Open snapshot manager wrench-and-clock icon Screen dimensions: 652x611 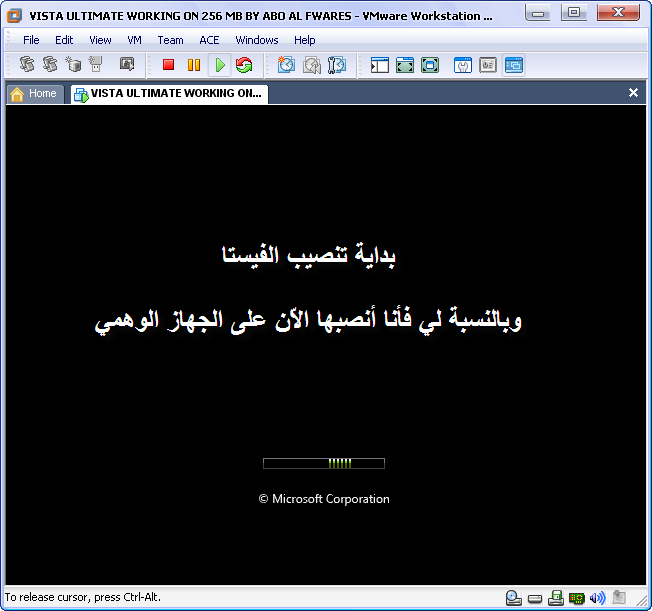pyautogui.click(x=336, y=65)
